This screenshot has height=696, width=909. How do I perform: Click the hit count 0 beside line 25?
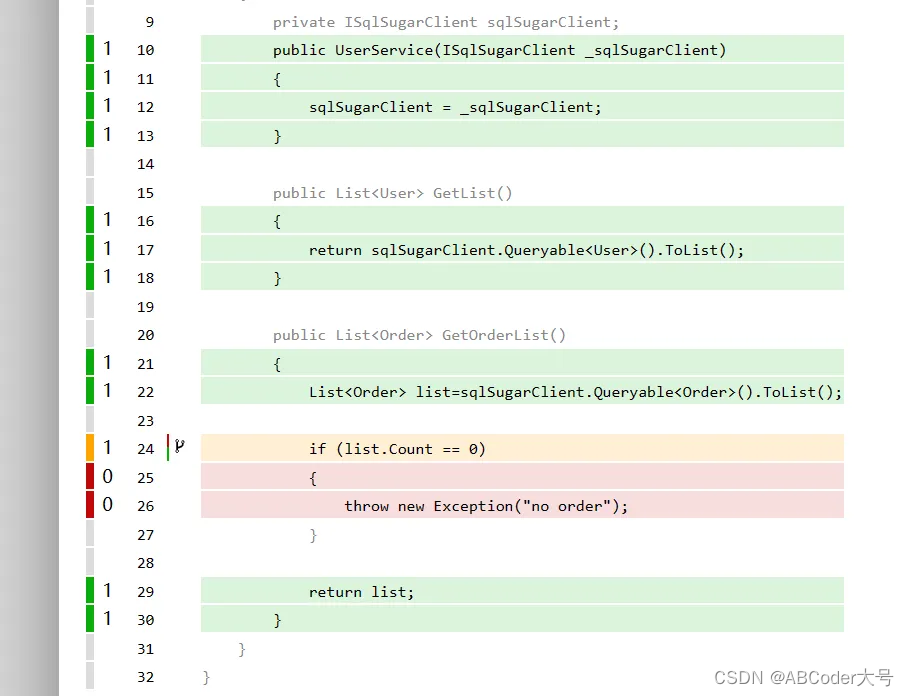pyautogui.click(x=107, y=477)
